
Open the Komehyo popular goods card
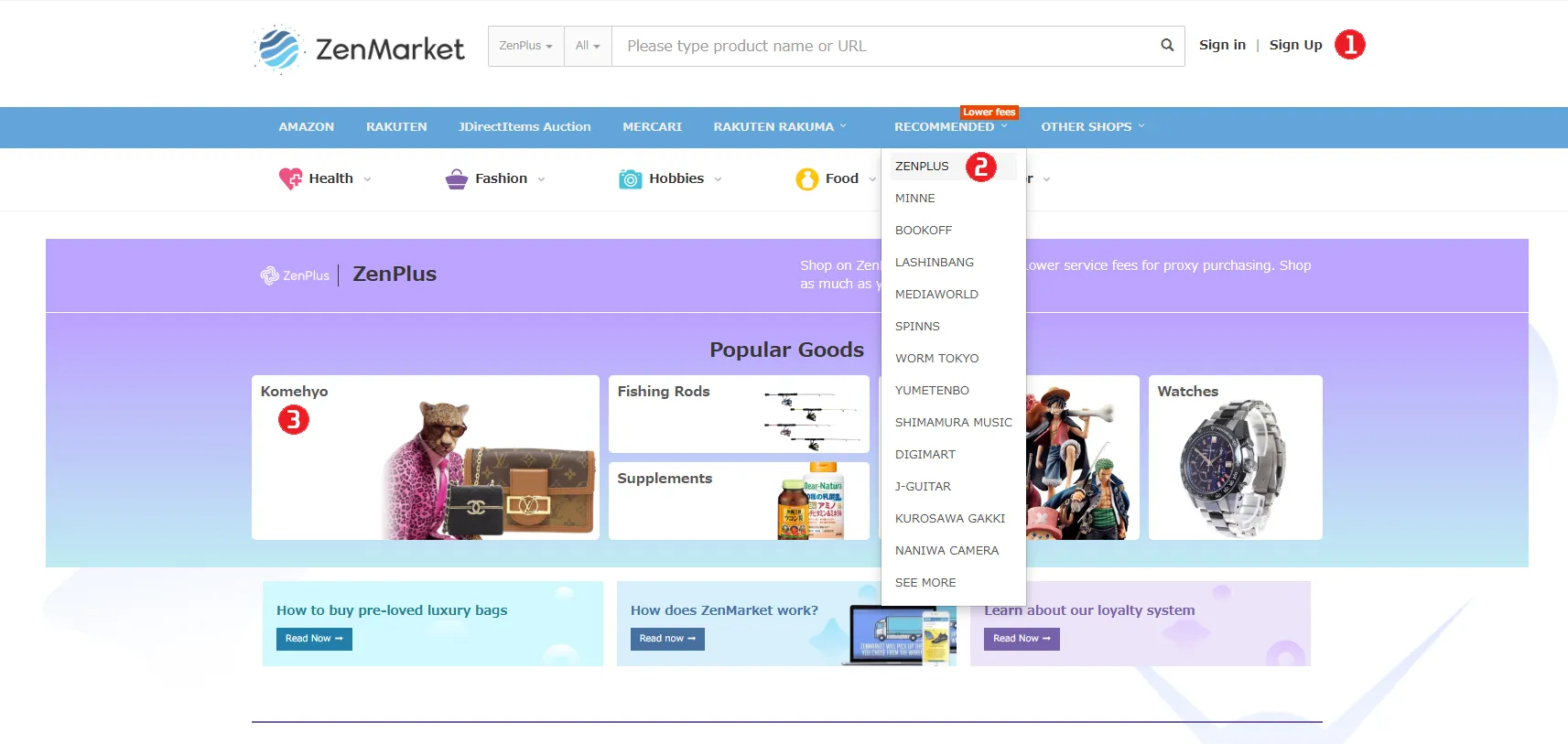point(426,458)
